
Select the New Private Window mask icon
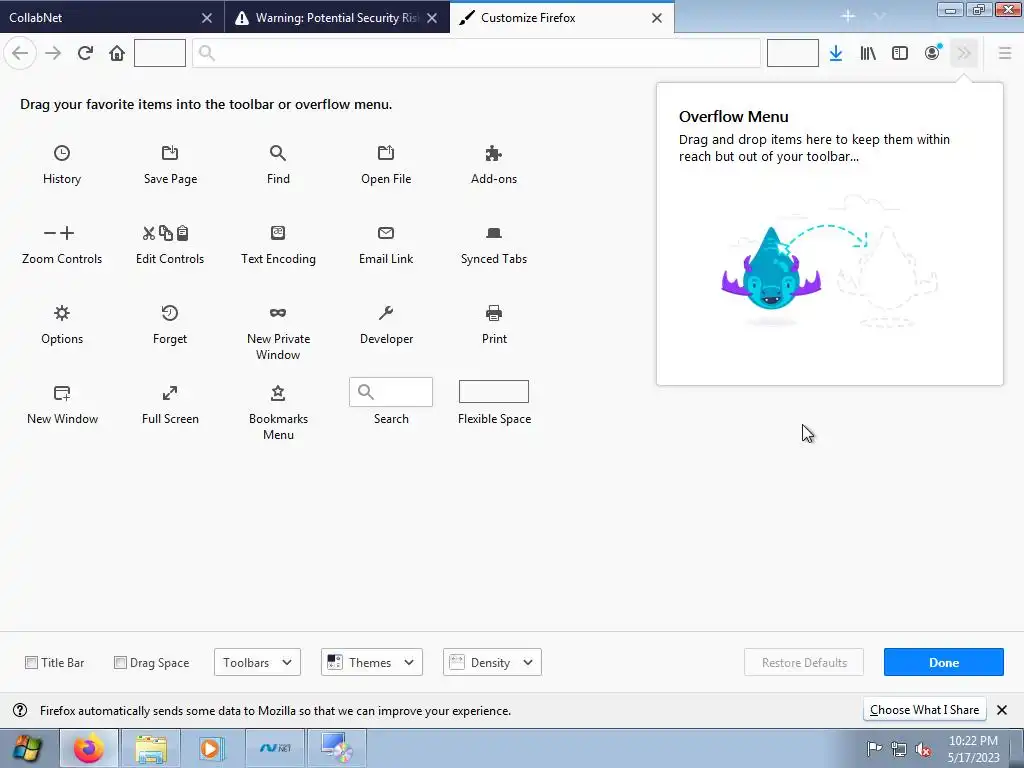278,313
